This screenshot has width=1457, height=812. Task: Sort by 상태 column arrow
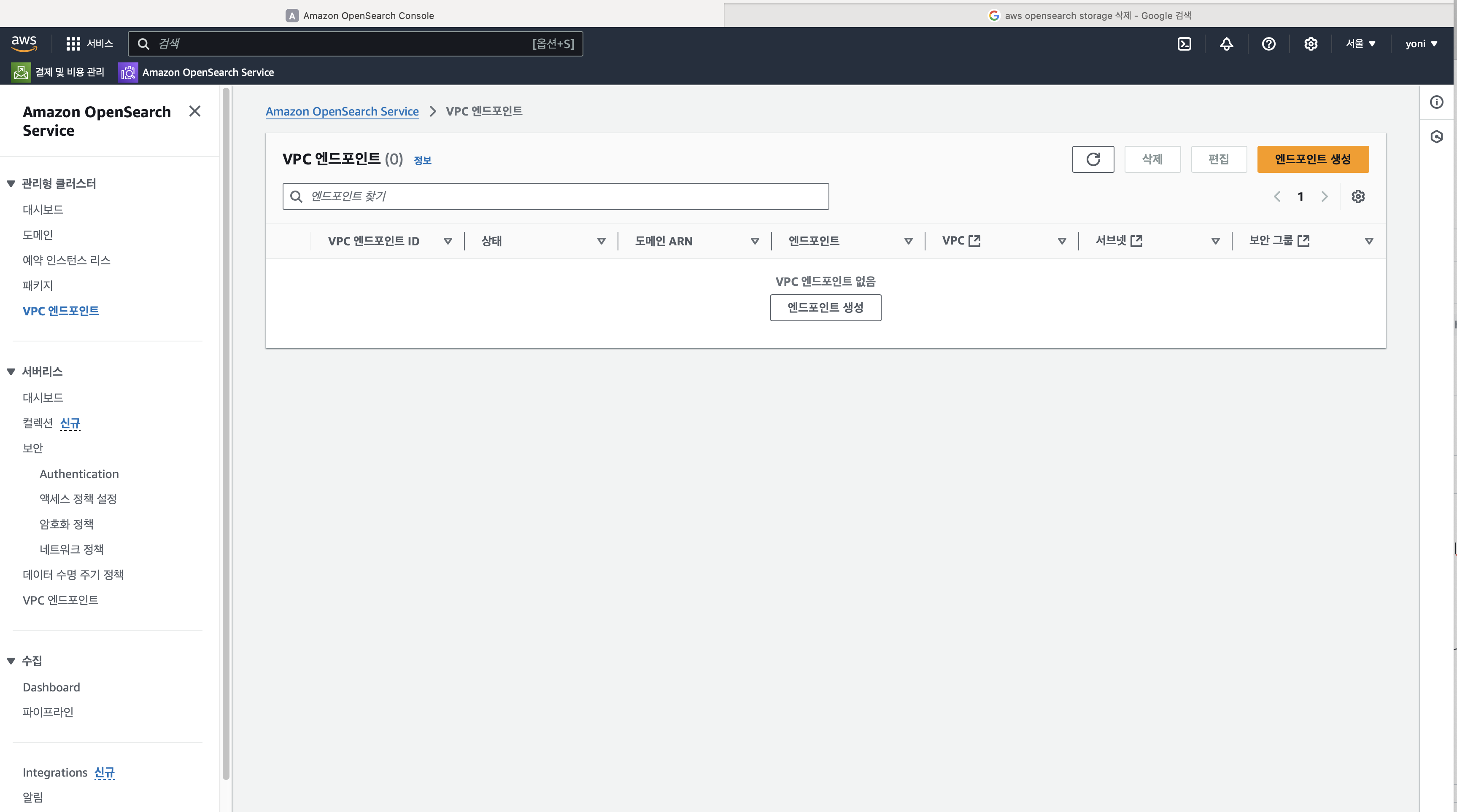[x=601, y=242]
